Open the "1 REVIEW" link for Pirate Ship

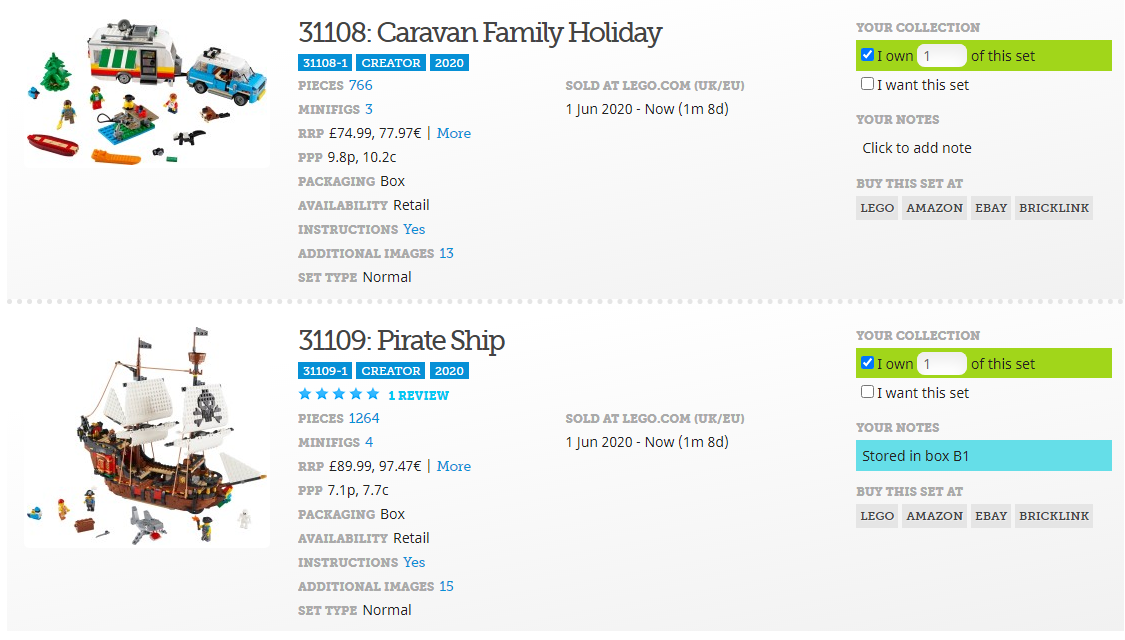418,395
